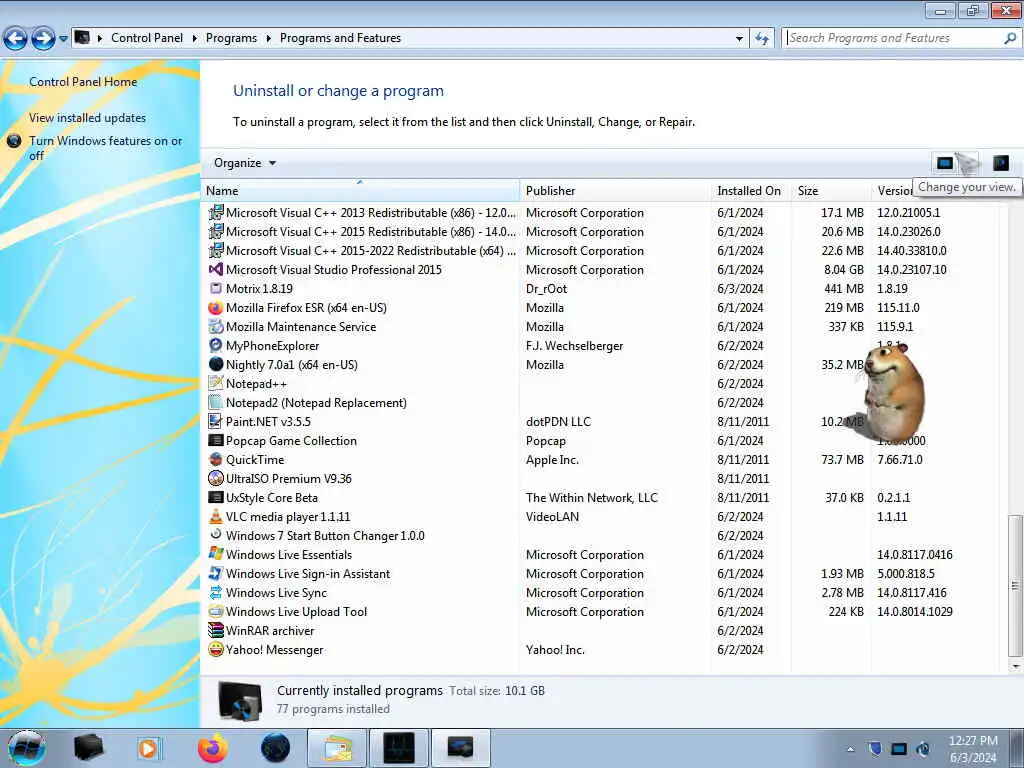The height and width of the screenshot is (768, 1024).
Task: Show hidden icons arrow in system tray
Action: [850, 749]
